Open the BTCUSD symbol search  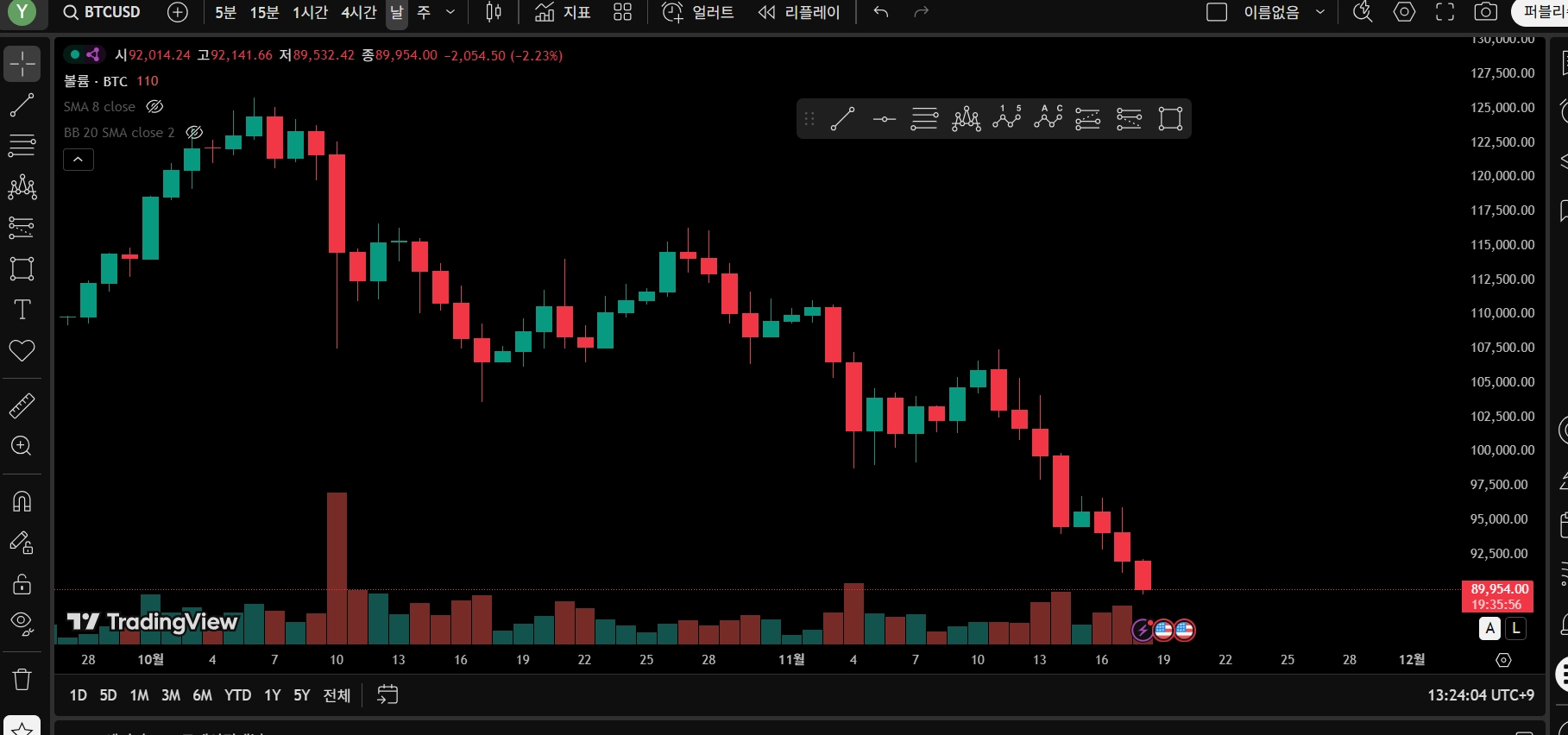[102, 12]
